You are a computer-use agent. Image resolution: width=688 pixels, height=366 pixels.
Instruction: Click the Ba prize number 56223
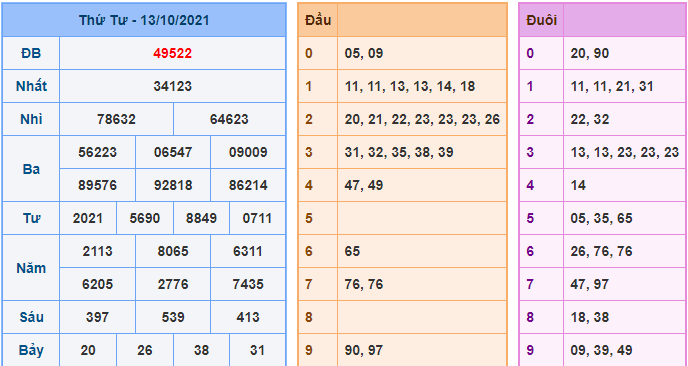coord(97,152)
